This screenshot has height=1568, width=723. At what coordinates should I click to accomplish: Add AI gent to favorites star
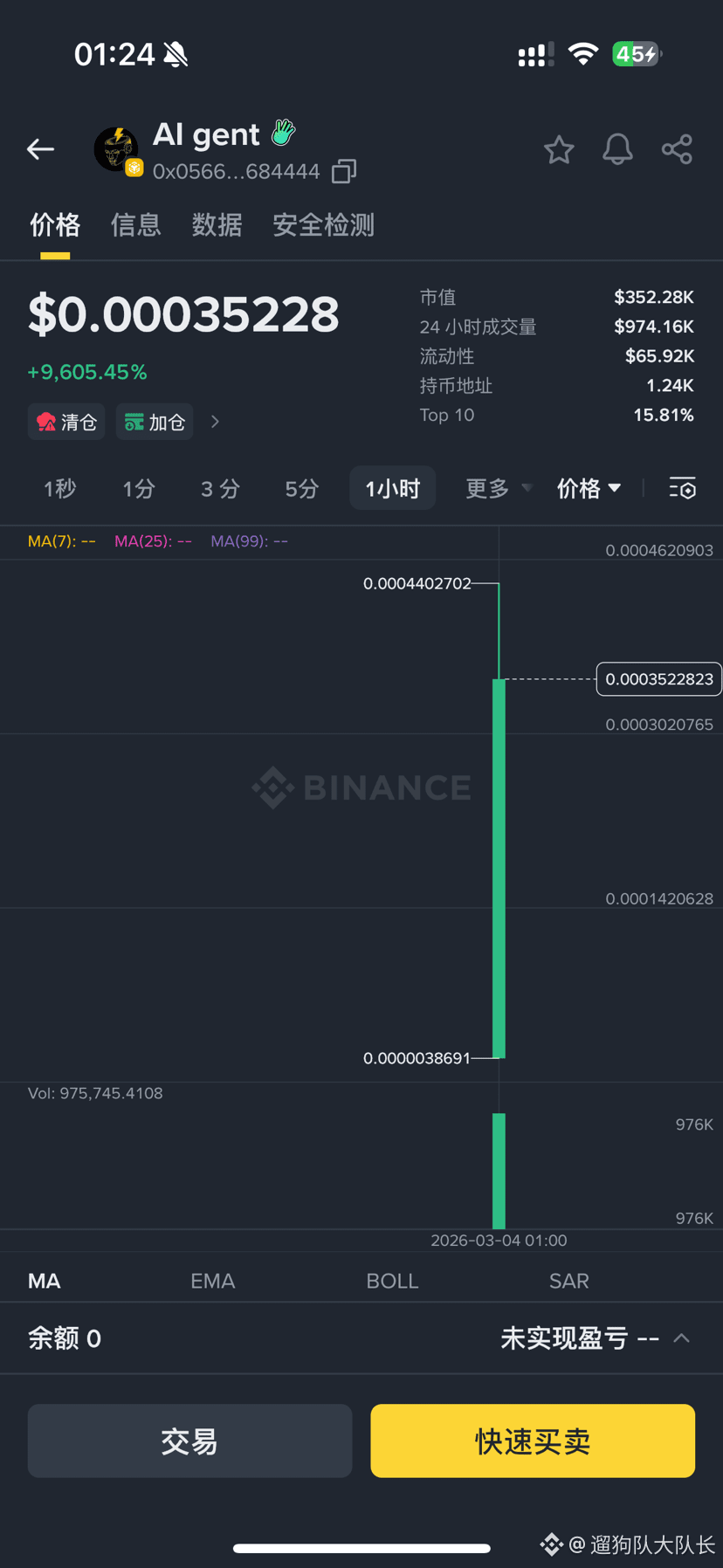click(559, 150)
